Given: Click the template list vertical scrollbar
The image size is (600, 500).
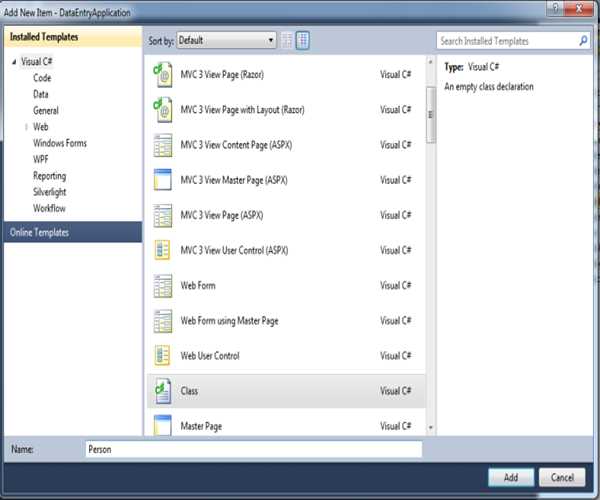Looking at the screenshot, I should [x=431, y=250].
